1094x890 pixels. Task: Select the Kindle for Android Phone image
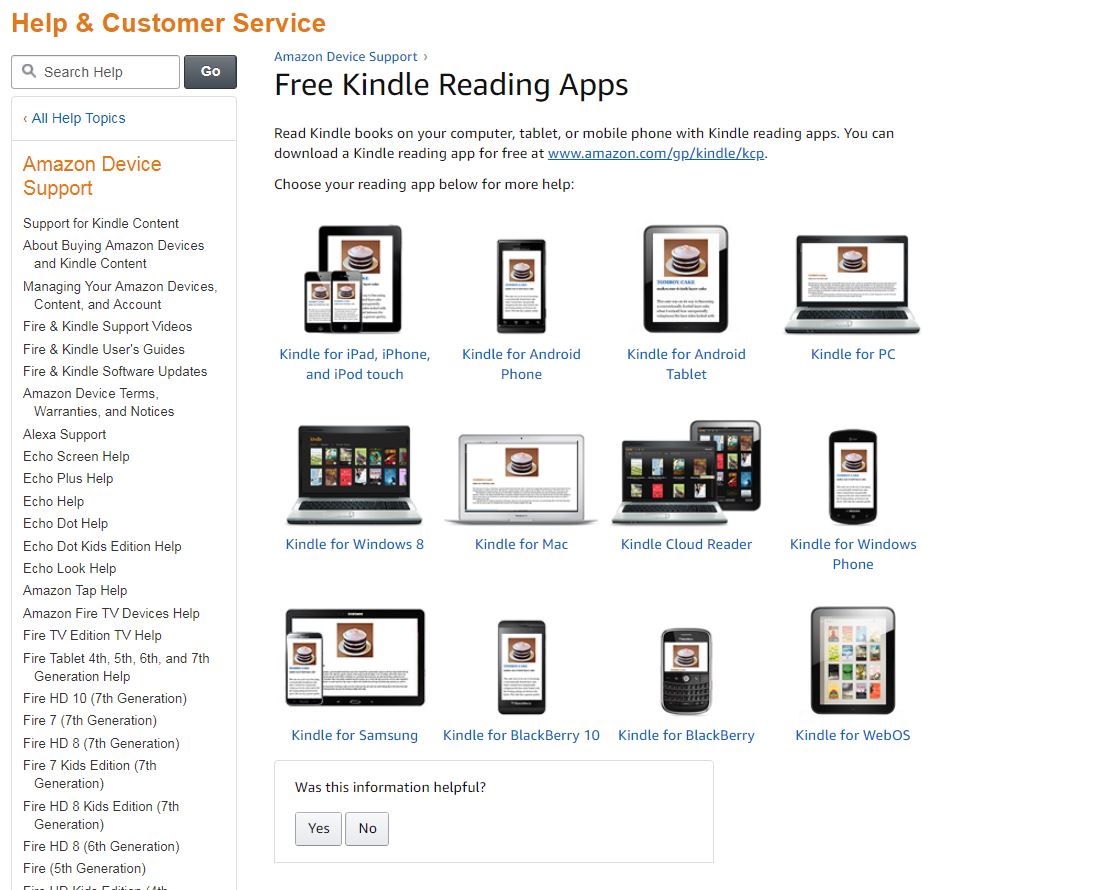521,286
